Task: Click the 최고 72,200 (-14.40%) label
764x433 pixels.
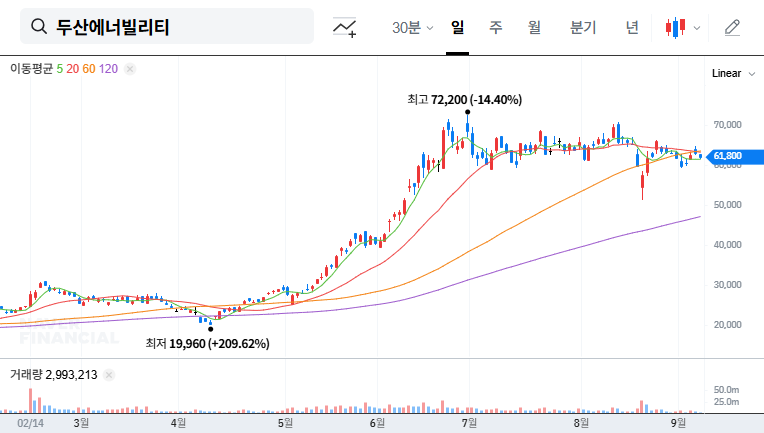Action: [464, 100]
